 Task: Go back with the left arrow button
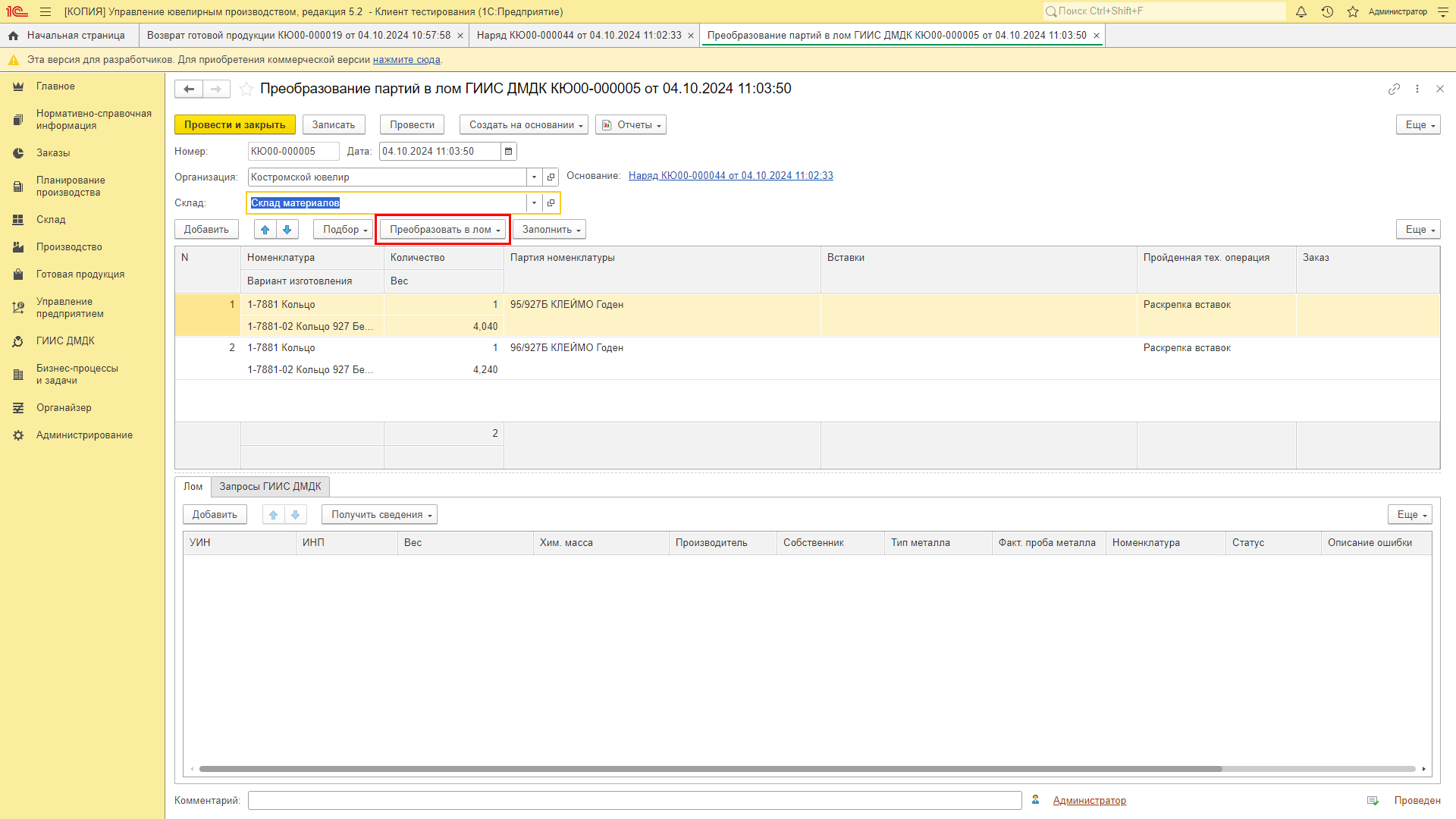189,89
